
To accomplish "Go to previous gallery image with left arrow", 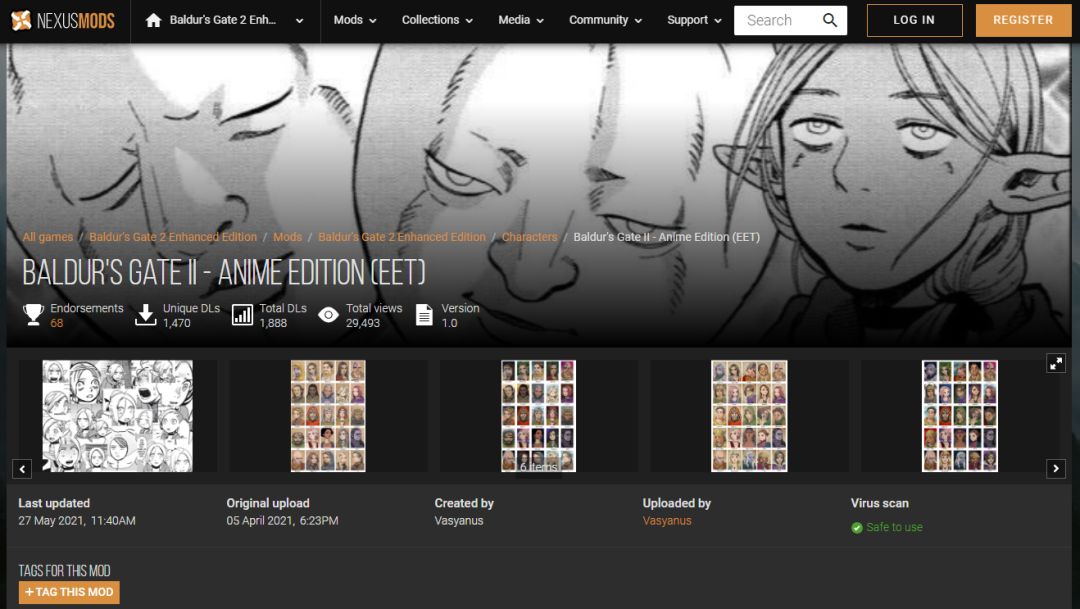I will click(22, 469).
